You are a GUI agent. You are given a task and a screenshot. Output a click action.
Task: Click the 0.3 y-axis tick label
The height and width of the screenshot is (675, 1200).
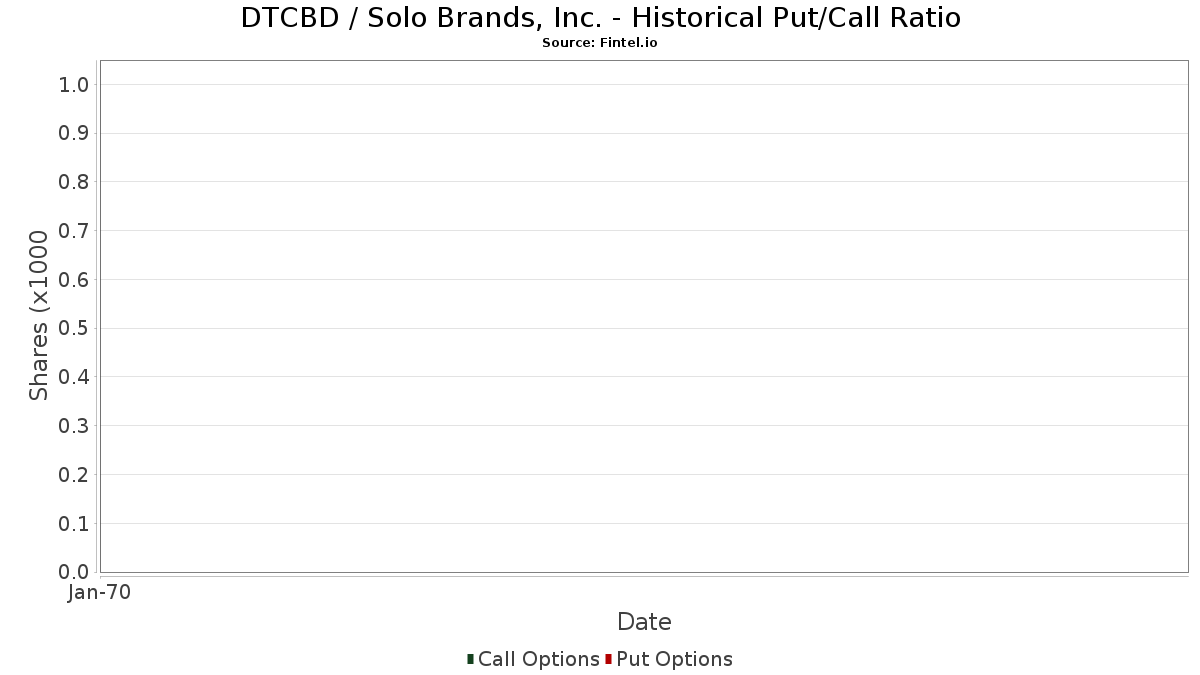click(75, 426)
